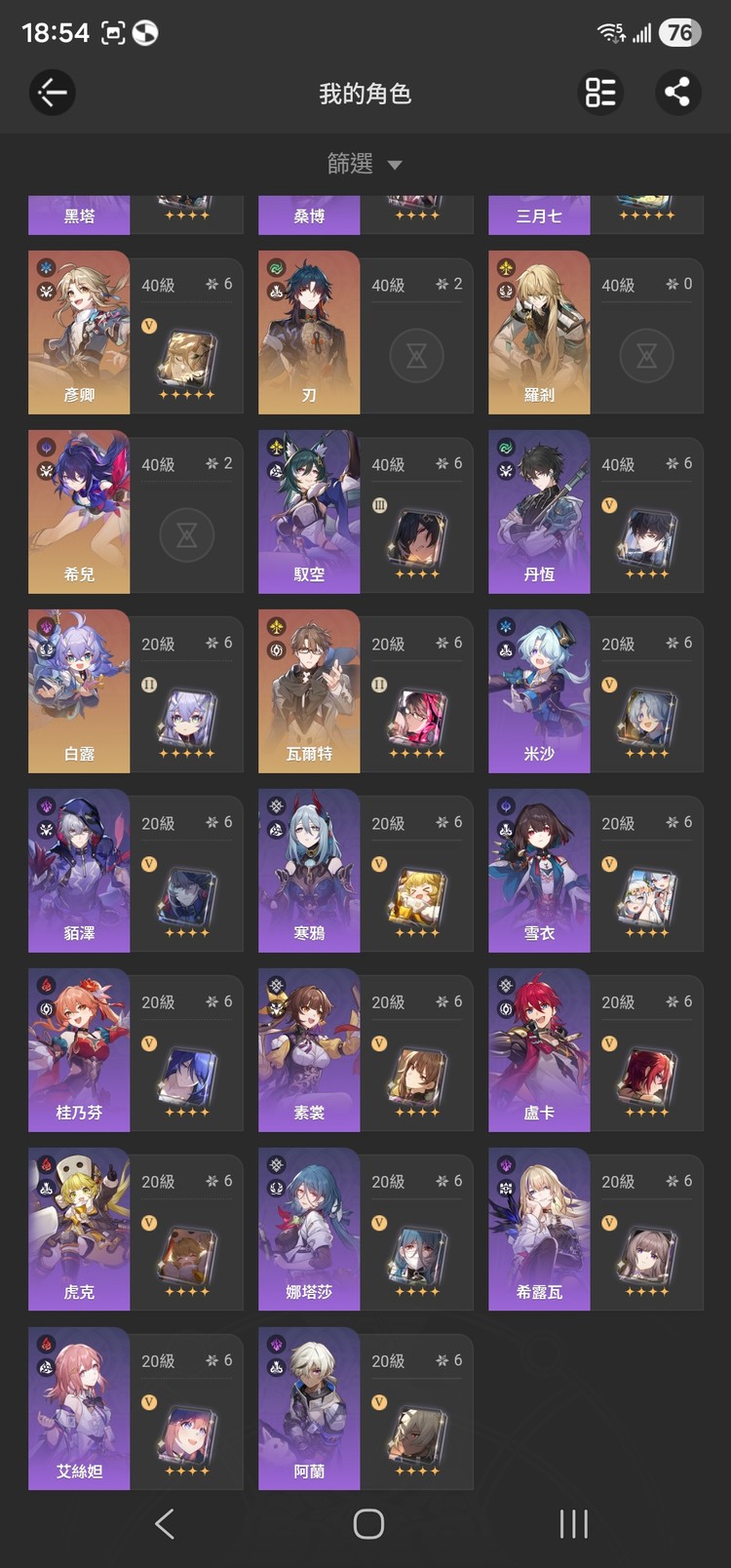
Task: Select 希露瓦 character portrait
Action: 539,1230
